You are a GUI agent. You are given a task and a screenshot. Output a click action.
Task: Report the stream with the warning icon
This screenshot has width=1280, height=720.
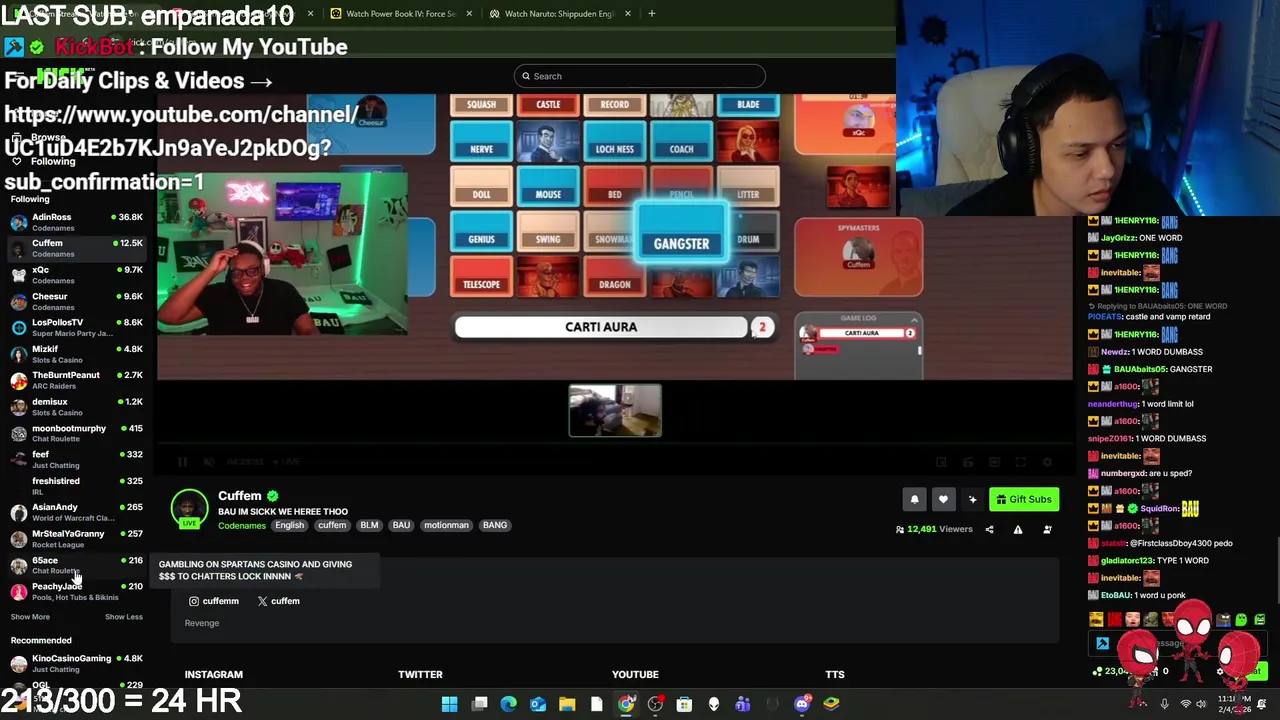tap(1018, 529)
